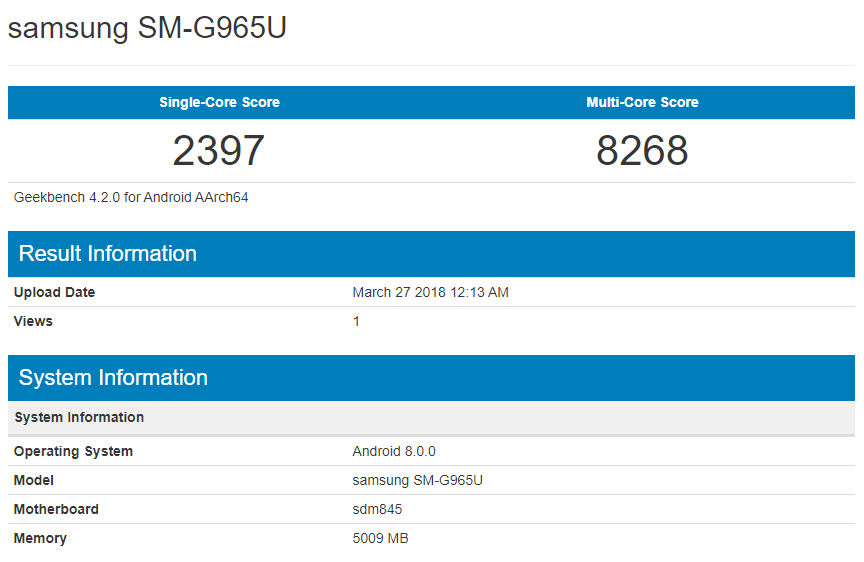The height and width of the screenshot is (562, 864).
Task: Select the Android 8.0.0 value
Action: click(x=394, y=451)
